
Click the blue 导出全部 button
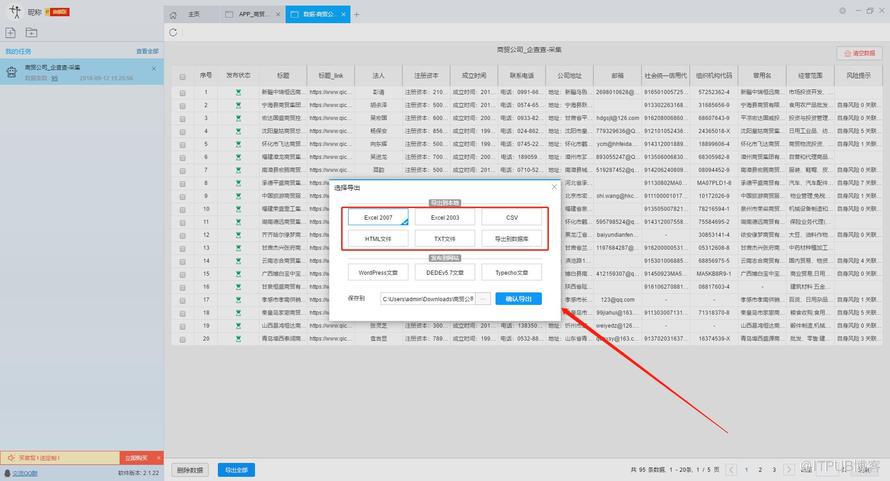(236, 470)
